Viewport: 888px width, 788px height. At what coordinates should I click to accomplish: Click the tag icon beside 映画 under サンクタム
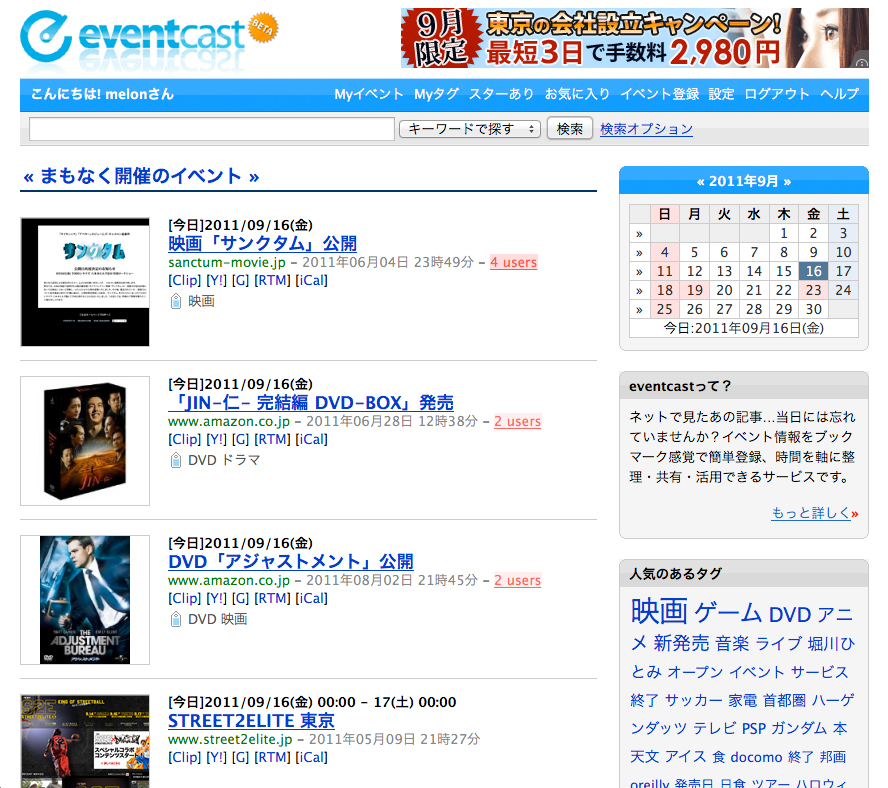[x=176, y=301]
